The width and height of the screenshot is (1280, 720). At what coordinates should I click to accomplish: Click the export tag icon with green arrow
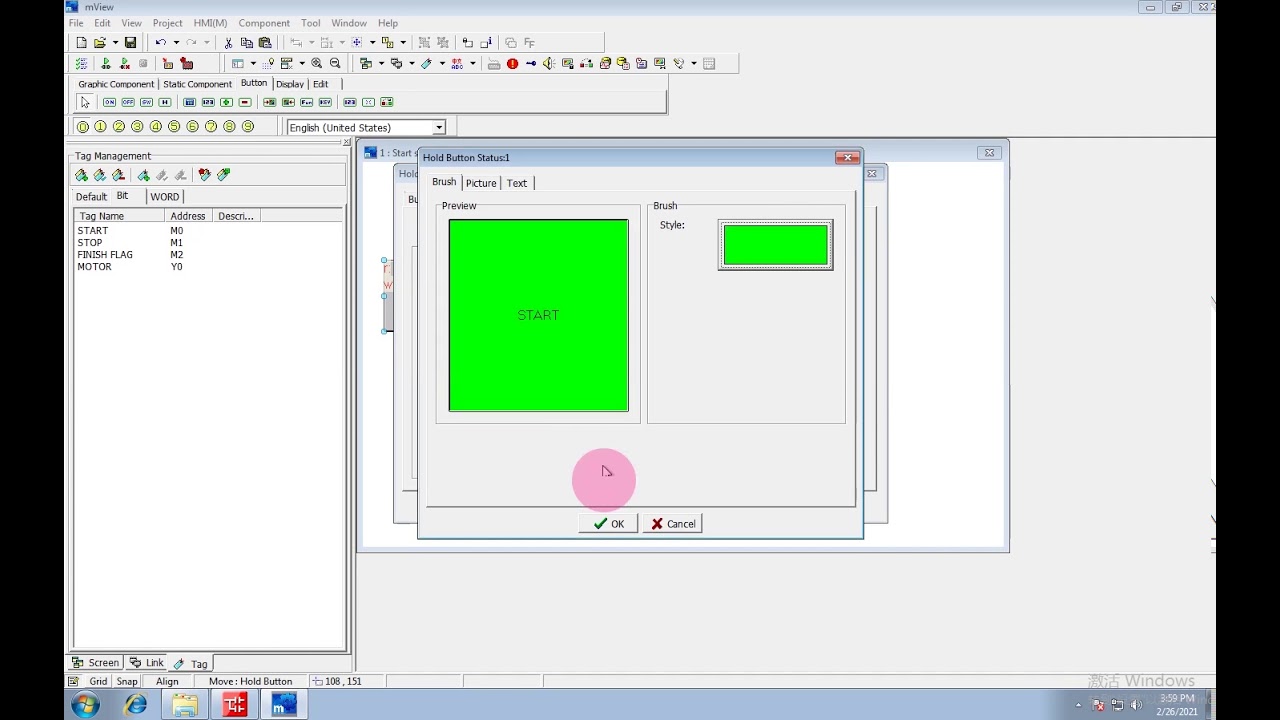click(223, 175)
